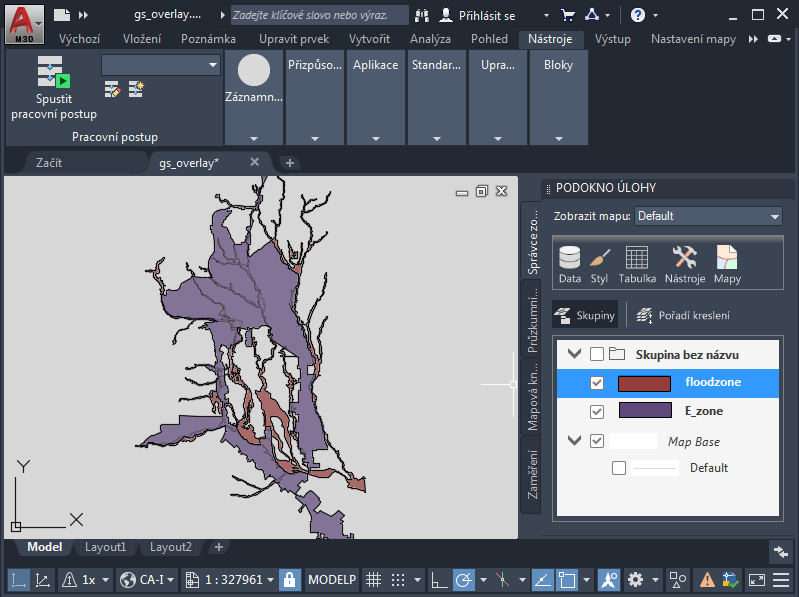
Task: Click the vertical exaggeration 1x triangle icon
Action: [69, 580]
